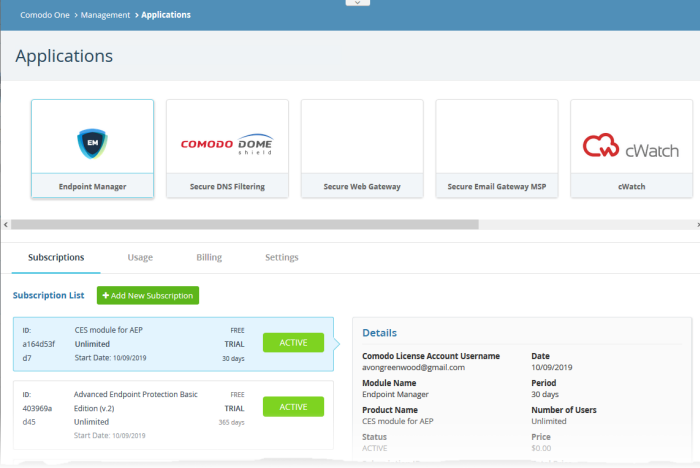Open the Settings tab
This screenshot has height=468, width=700.
click(x=282, y=257)
